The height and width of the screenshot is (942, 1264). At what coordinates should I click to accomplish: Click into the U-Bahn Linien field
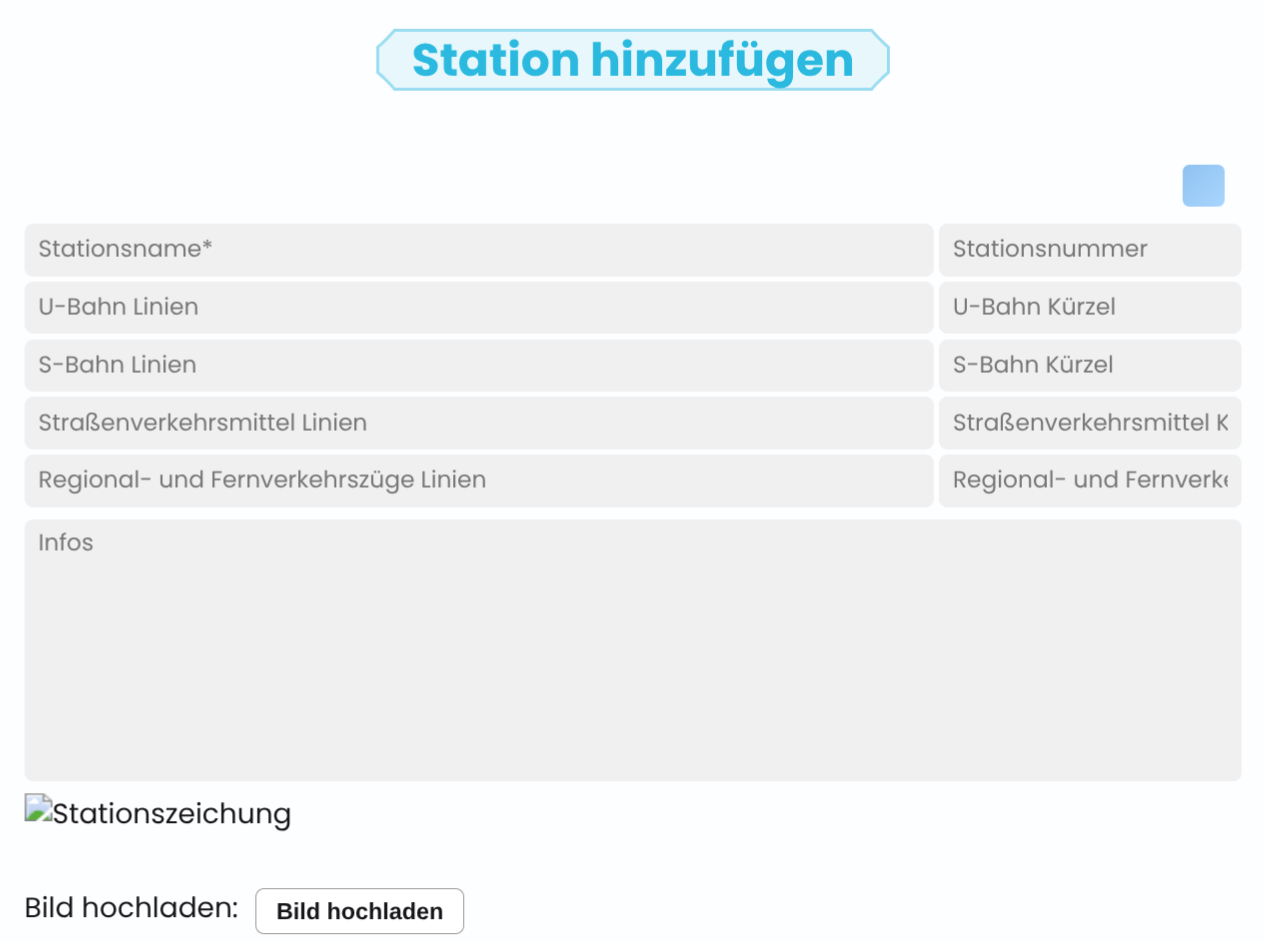tap(478, 307)
